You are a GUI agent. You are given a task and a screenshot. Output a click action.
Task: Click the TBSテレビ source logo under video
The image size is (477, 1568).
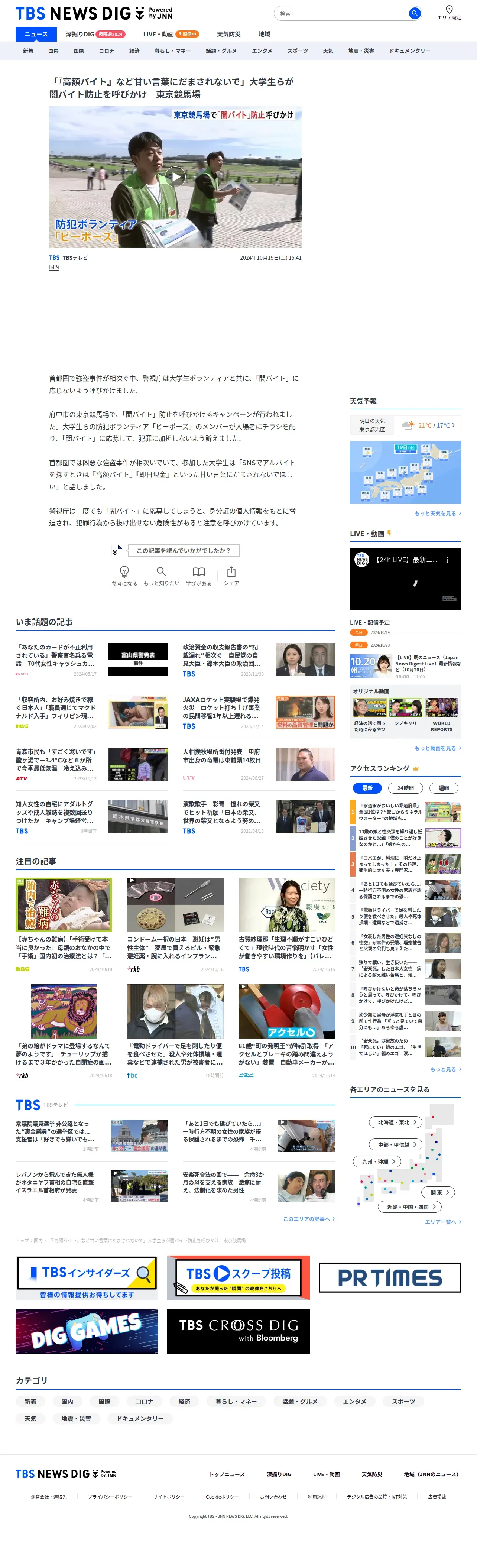[x=54, y=257]
